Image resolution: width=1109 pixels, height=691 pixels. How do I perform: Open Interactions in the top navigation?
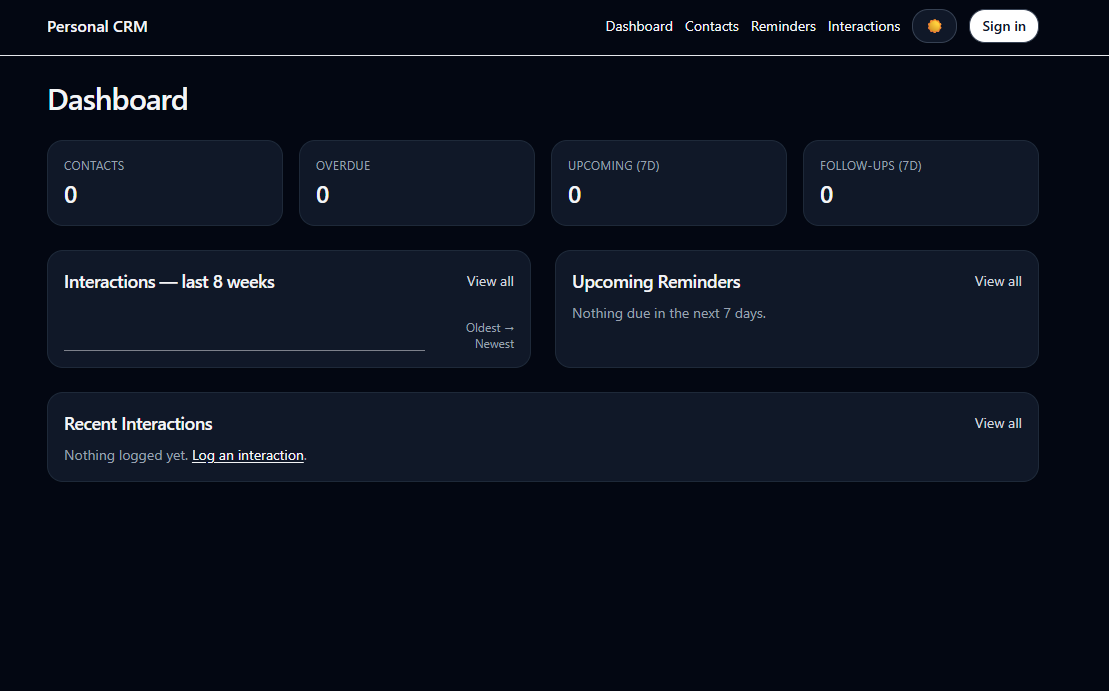pos(864,27)
